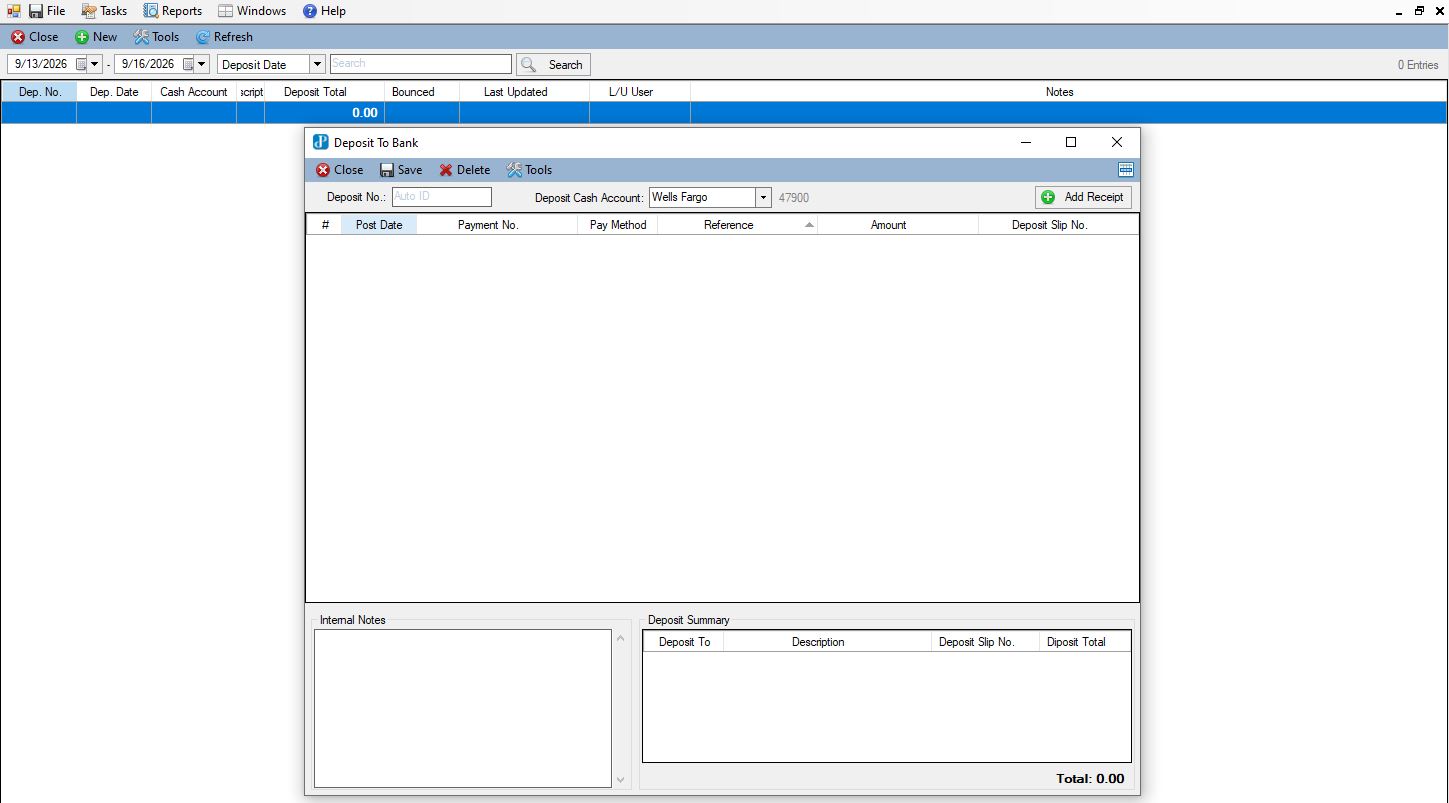This screenshot has height=803, width=1449.
Task: Open the Windows menu
Action: (x=252, y=11)
